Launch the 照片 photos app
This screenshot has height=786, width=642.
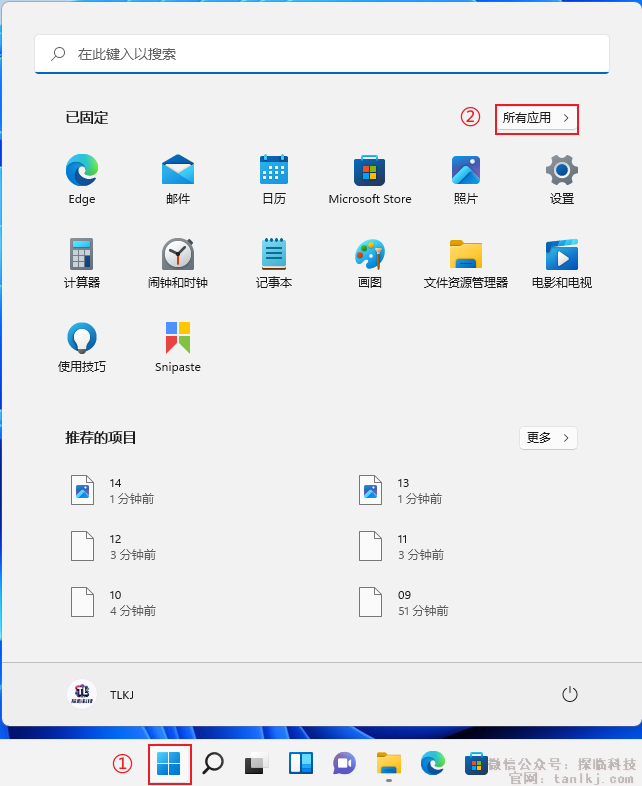click(466, 179)
